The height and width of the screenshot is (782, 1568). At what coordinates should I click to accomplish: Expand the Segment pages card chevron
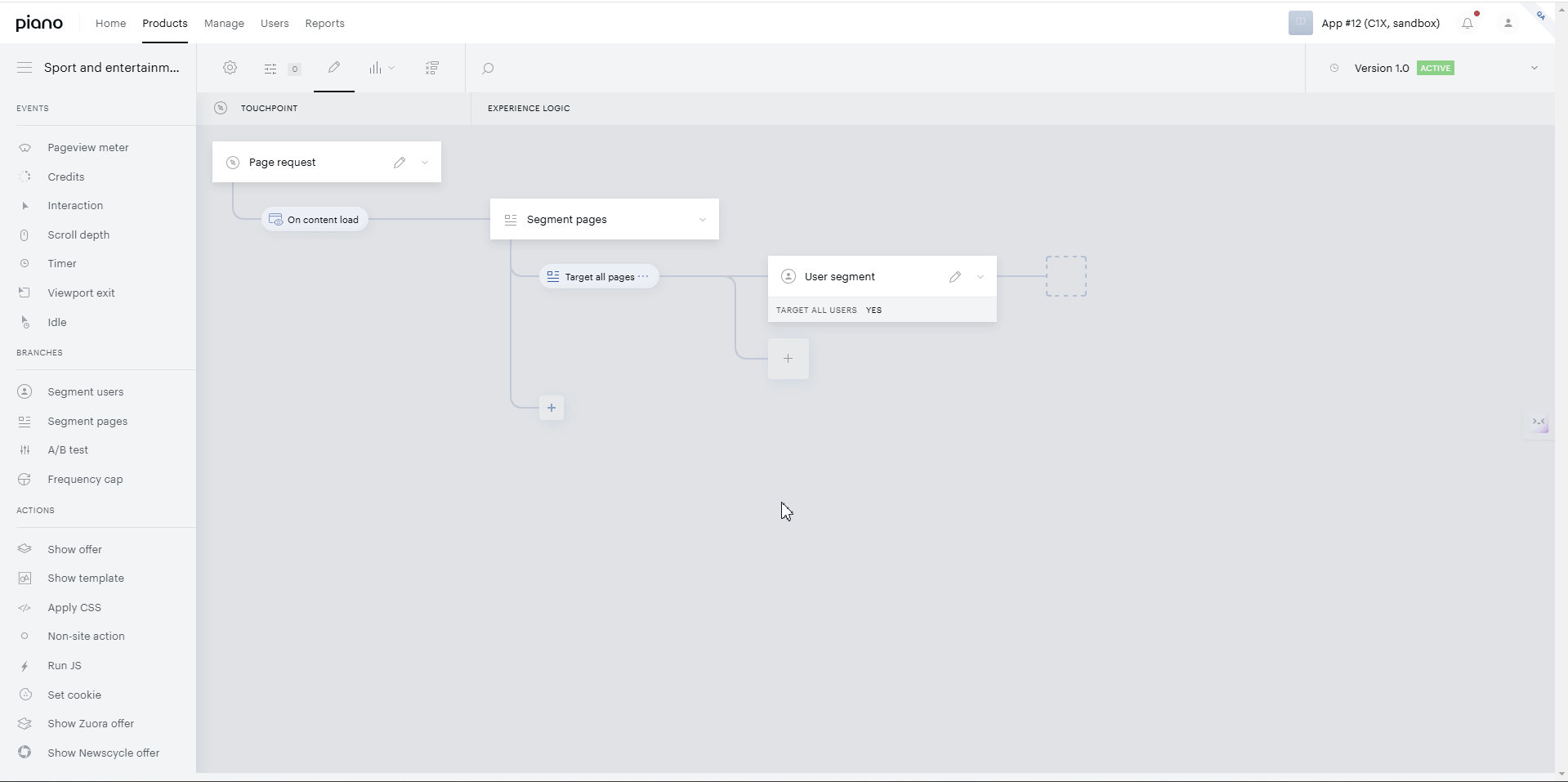point(703,220)
